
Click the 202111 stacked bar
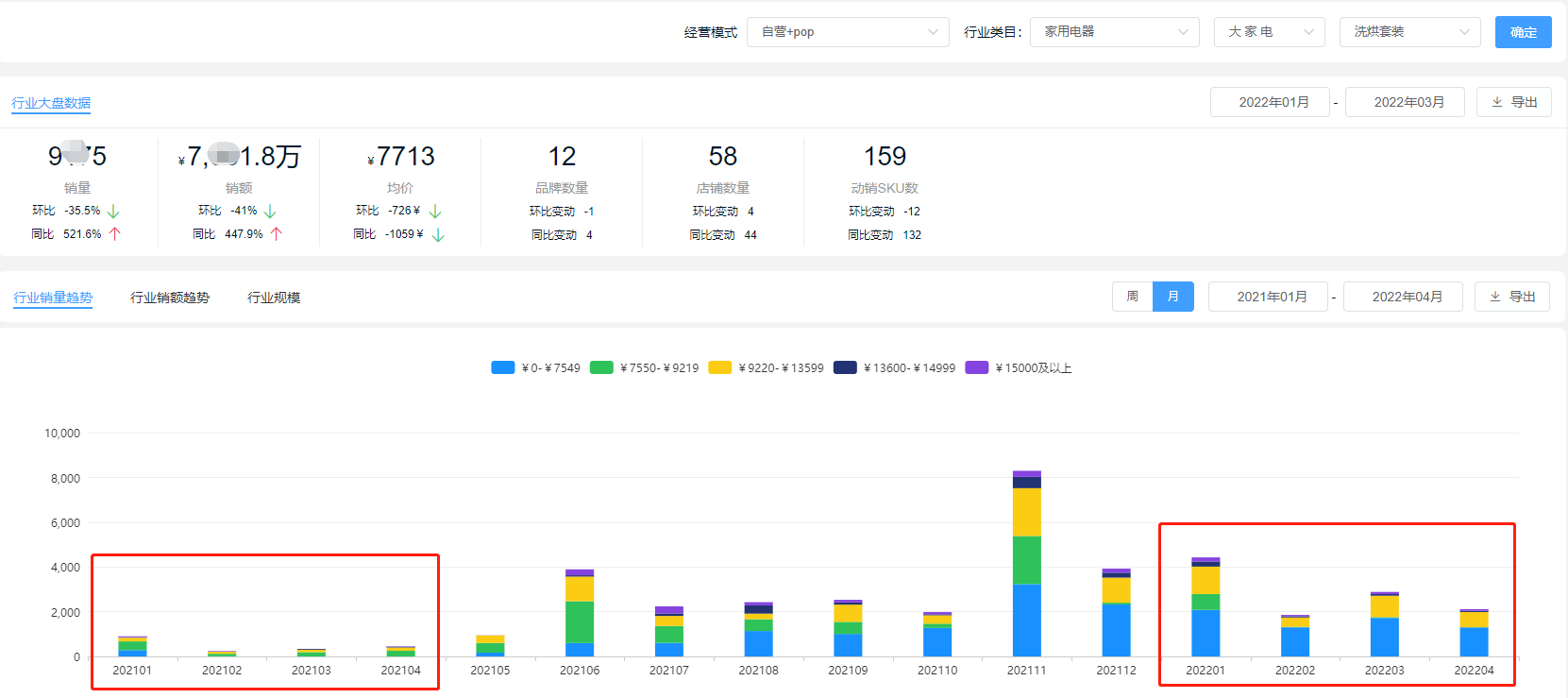tap(1027, 564)
